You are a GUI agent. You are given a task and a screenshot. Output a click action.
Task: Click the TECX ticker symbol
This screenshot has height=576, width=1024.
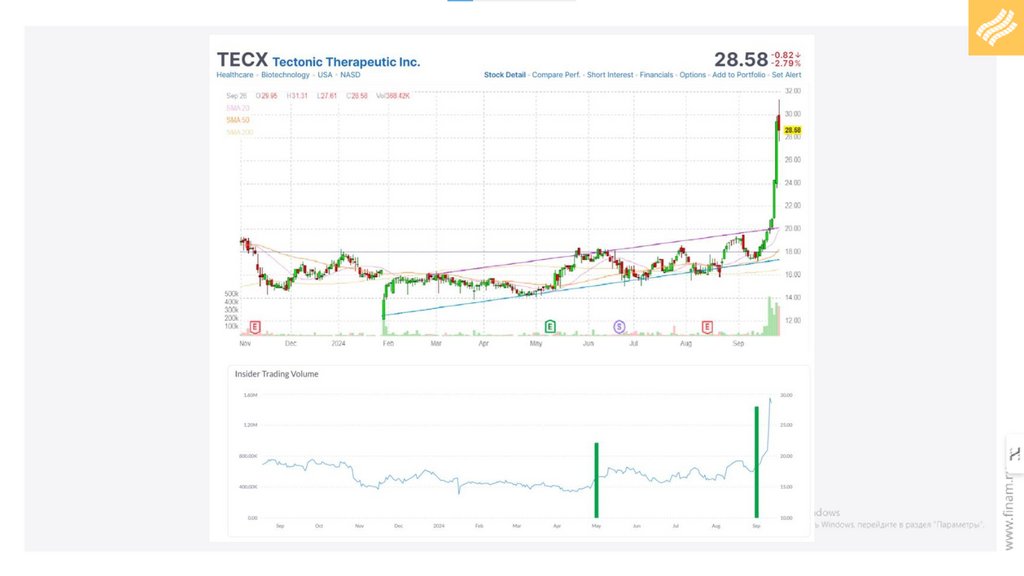[242, 59]
